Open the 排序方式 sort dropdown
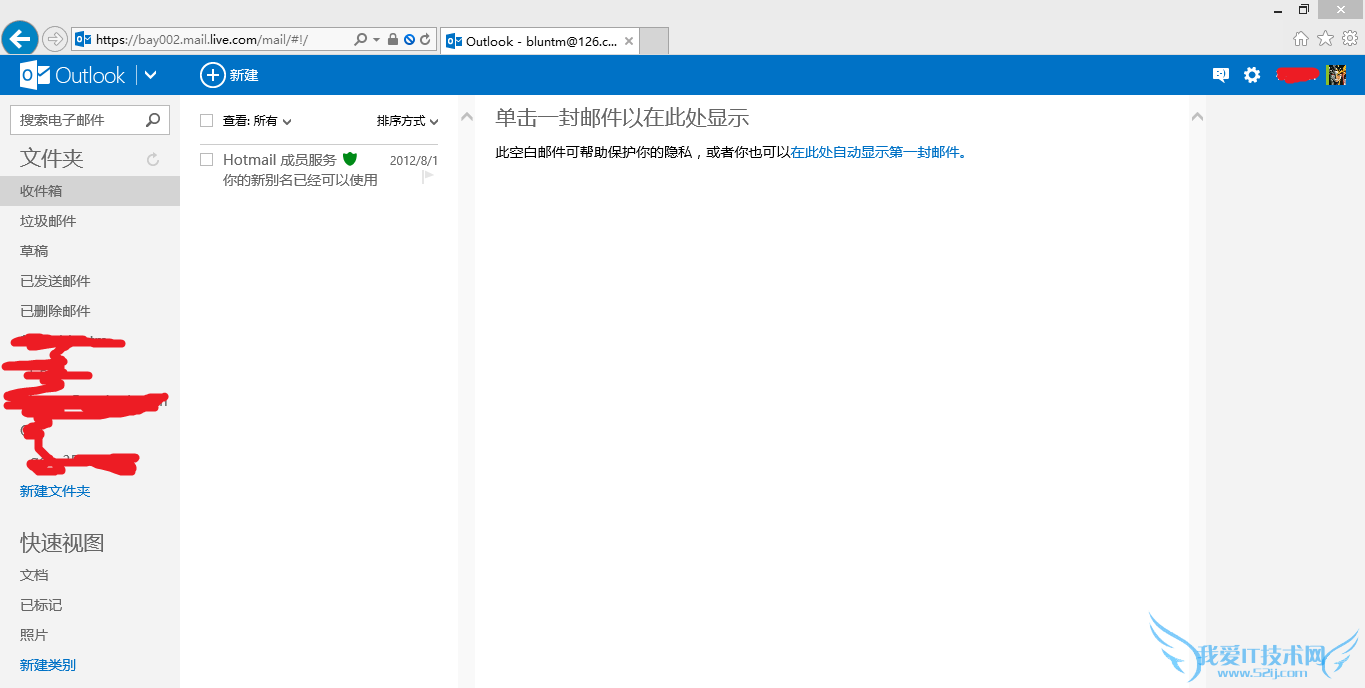This screenshot has height=688, width=1365. pos(407,121)
